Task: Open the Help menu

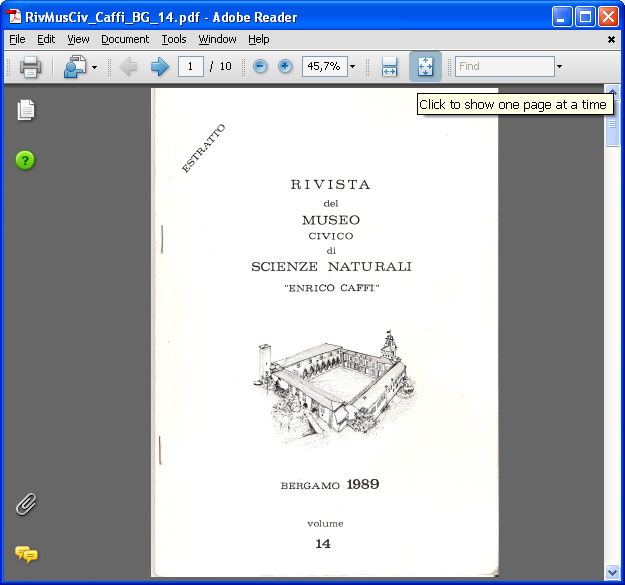Action: pos(259,39)
